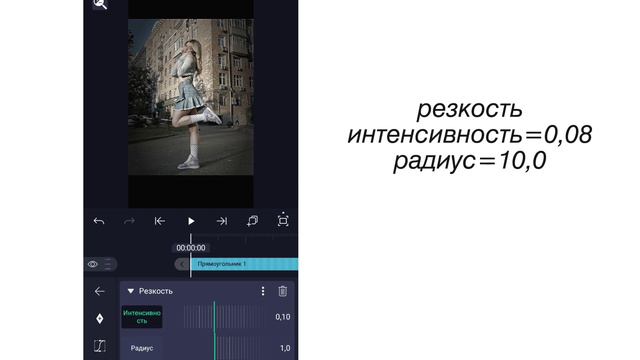The height and width of the screenshot is (360, 640).
Task: Click the handle left of the clip
Action: click(x=182, y=264)
